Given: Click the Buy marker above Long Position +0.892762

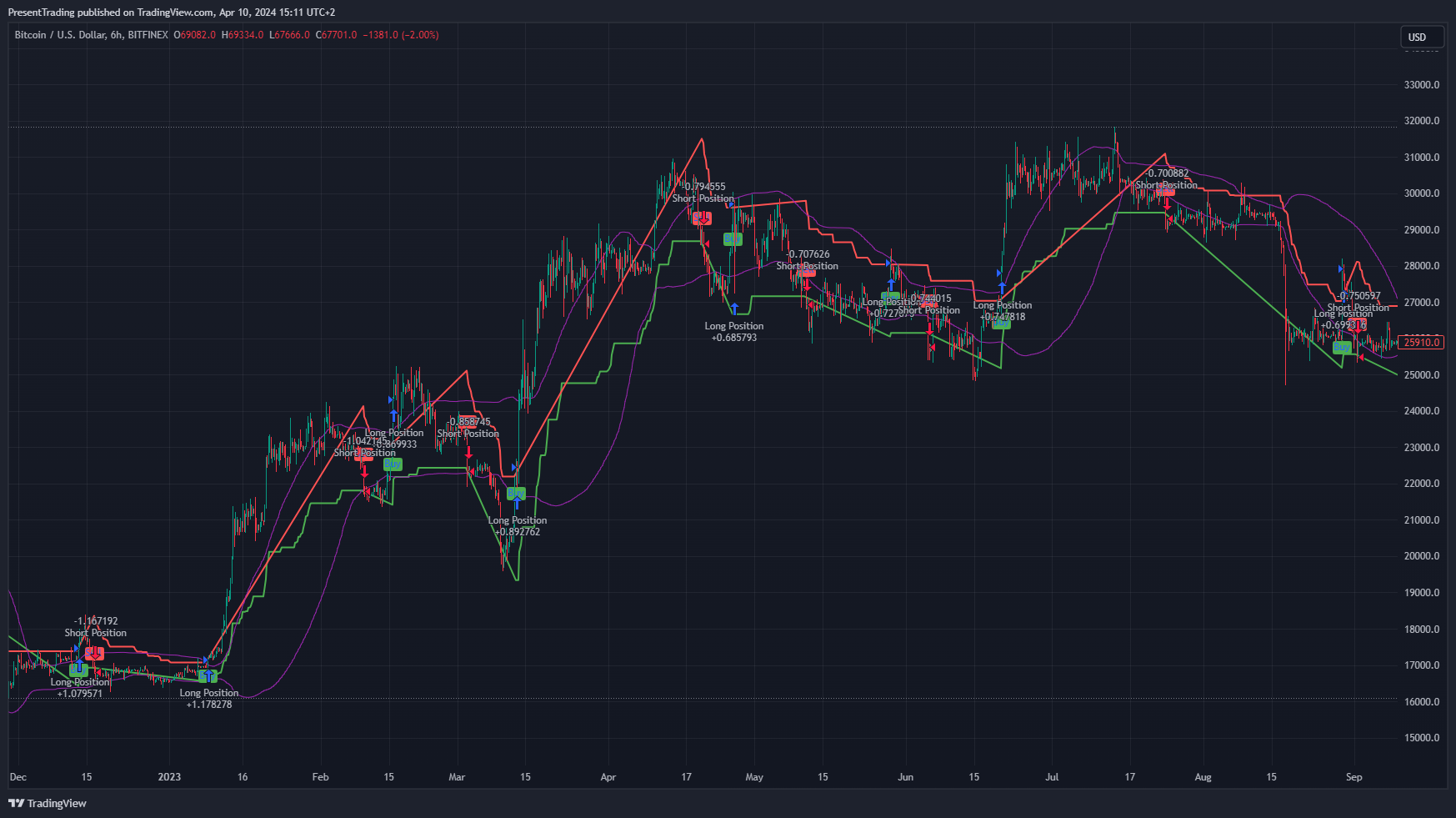Looking at the screenshot, I should pyautogui.click(x=516, y=494).
